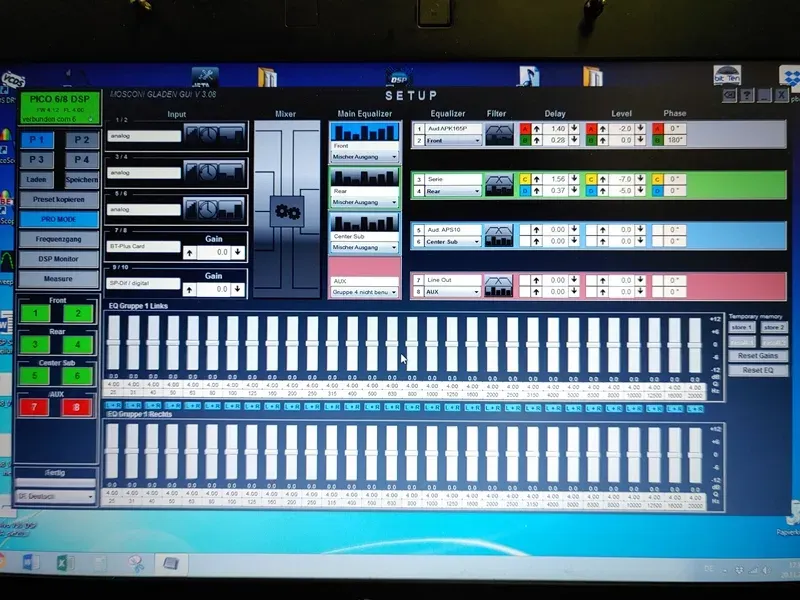
Task: Toggle Center Sub channel 5 button
Action: (x=34, y=376)
